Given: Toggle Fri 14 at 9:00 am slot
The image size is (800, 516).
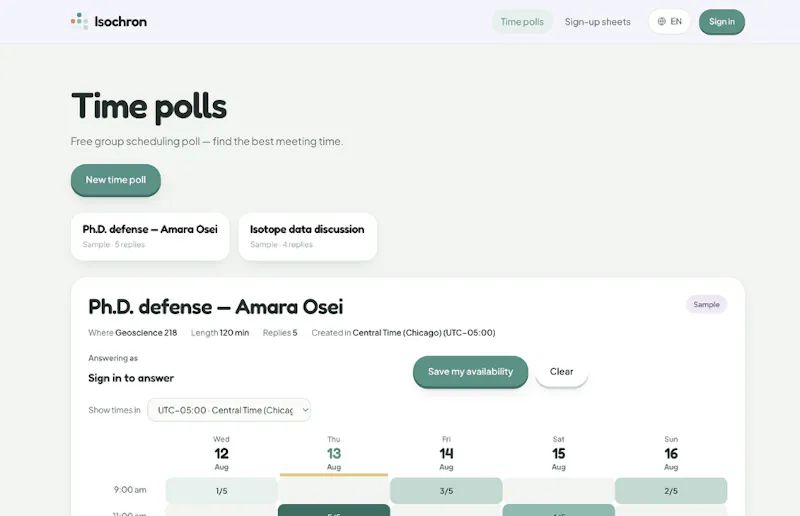Looking at the screenshot, I should 446,491.
